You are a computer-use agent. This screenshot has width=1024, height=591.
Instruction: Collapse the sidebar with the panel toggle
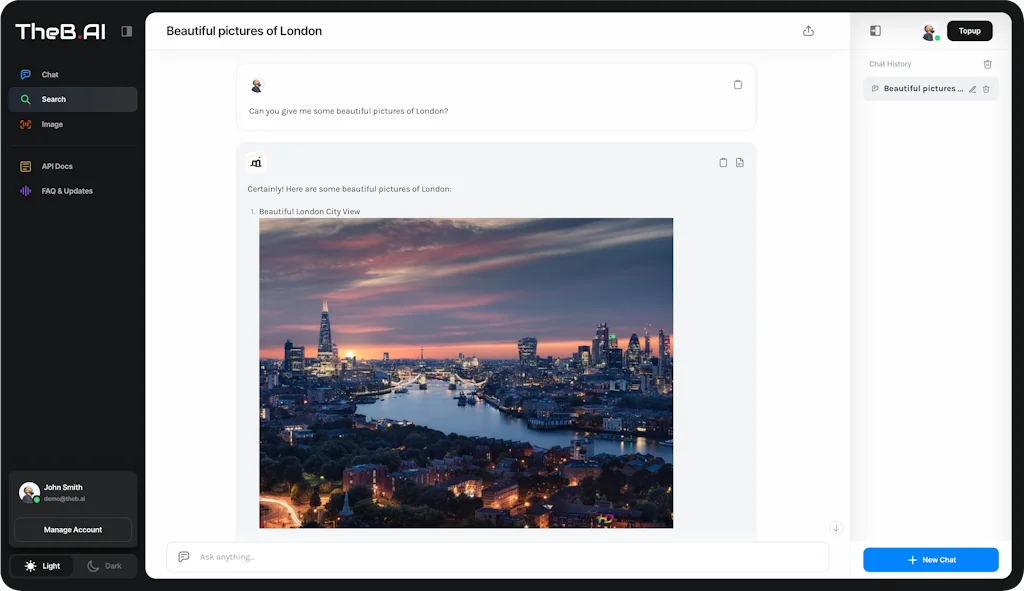126,31
